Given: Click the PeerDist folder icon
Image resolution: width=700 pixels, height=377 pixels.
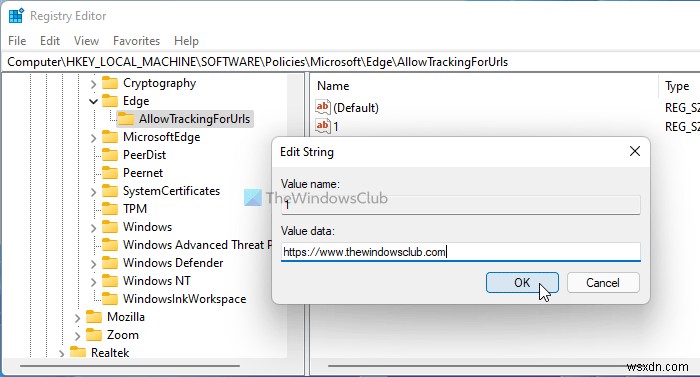Looking at the screenshot, I should tap(110, 155).
